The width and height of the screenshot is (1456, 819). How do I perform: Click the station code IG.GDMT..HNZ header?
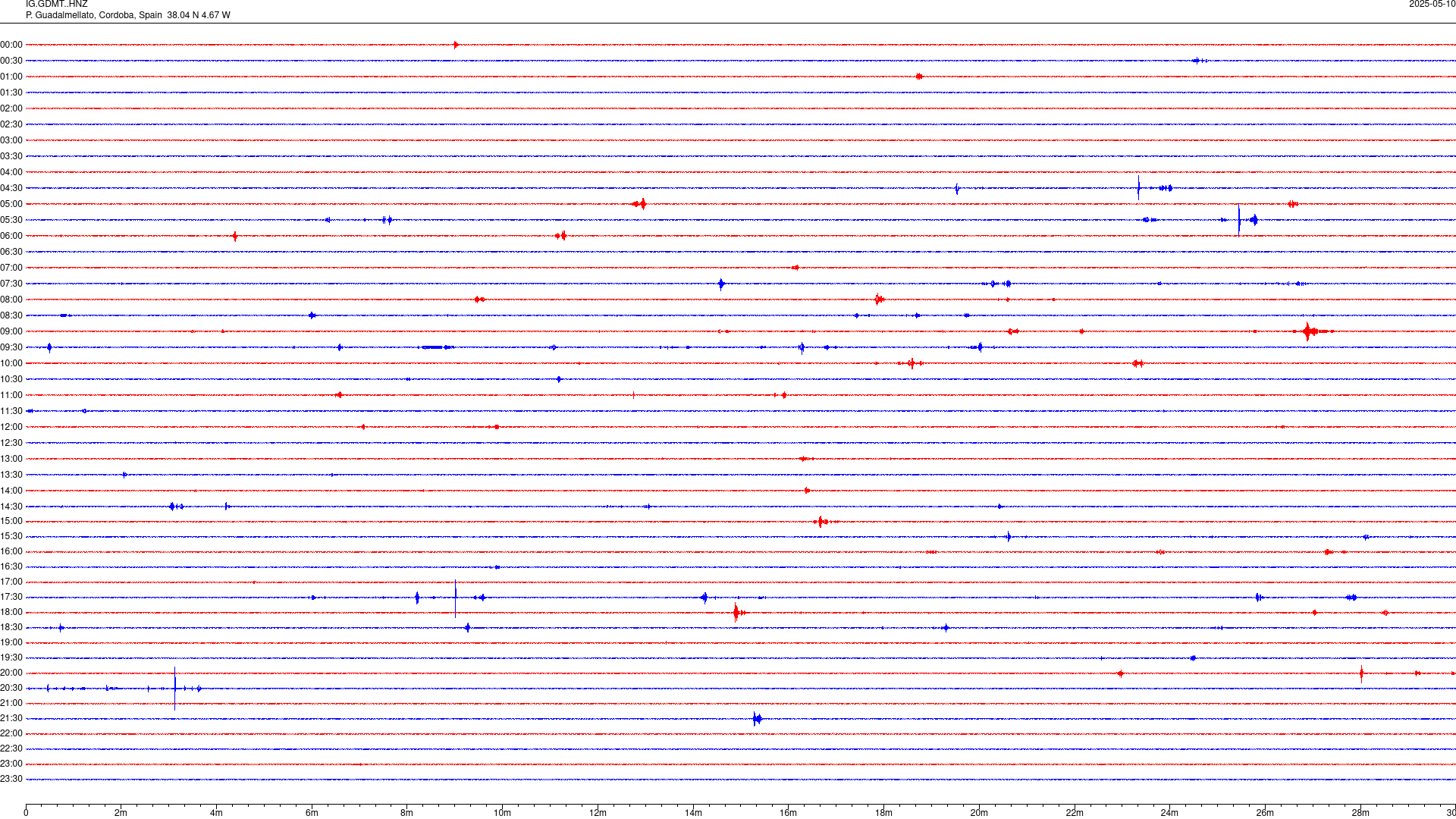(x=56, y=5)
